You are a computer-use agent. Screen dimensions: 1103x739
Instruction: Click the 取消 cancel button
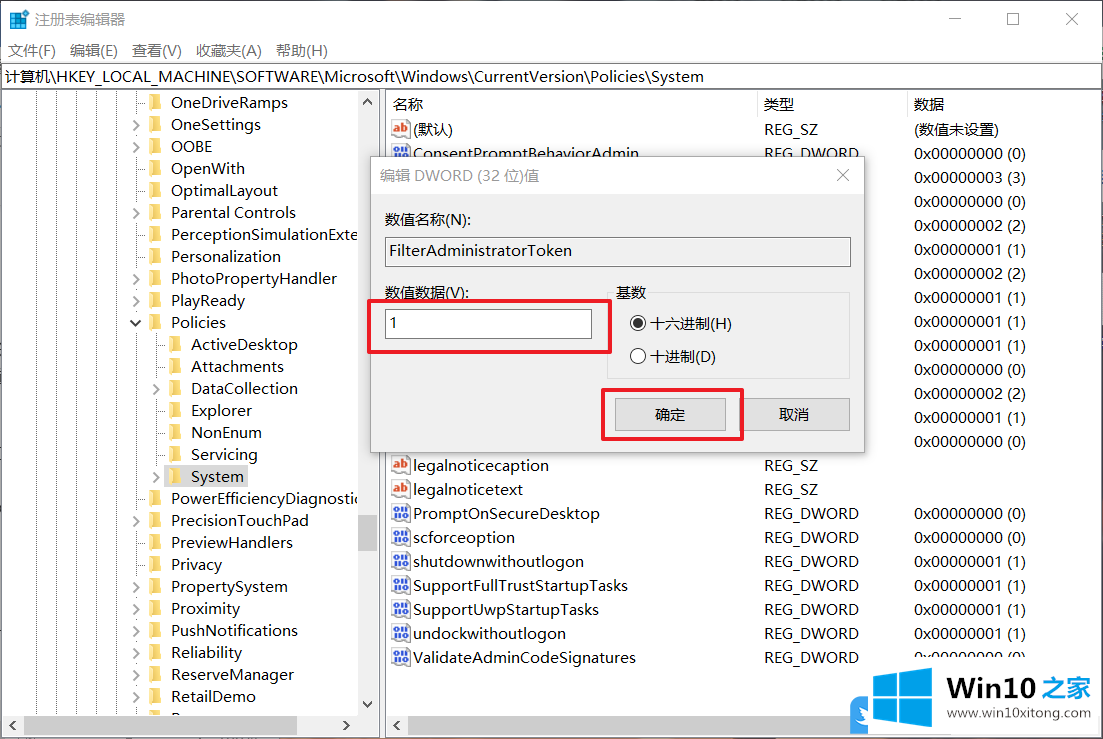point(793,414)
